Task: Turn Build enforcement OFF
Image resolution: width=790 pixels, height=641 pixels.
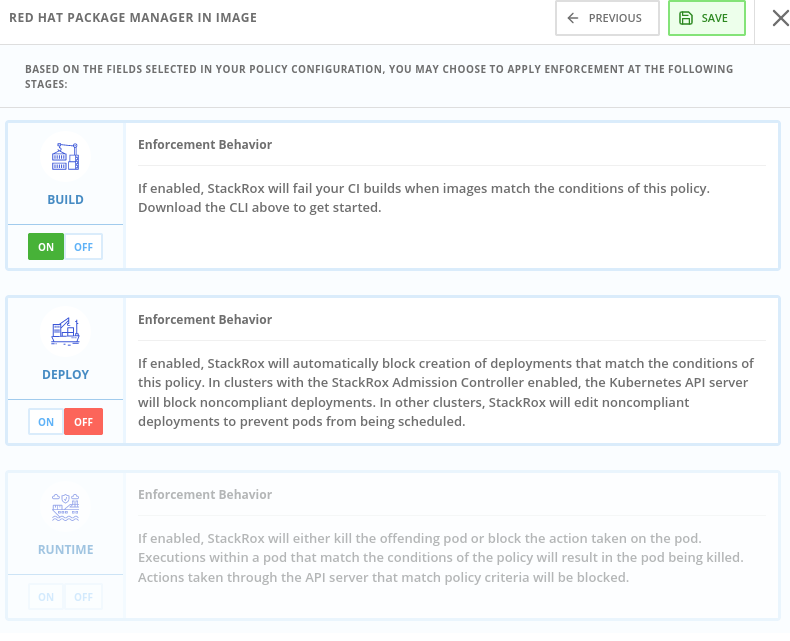Action: click(84, 246)
